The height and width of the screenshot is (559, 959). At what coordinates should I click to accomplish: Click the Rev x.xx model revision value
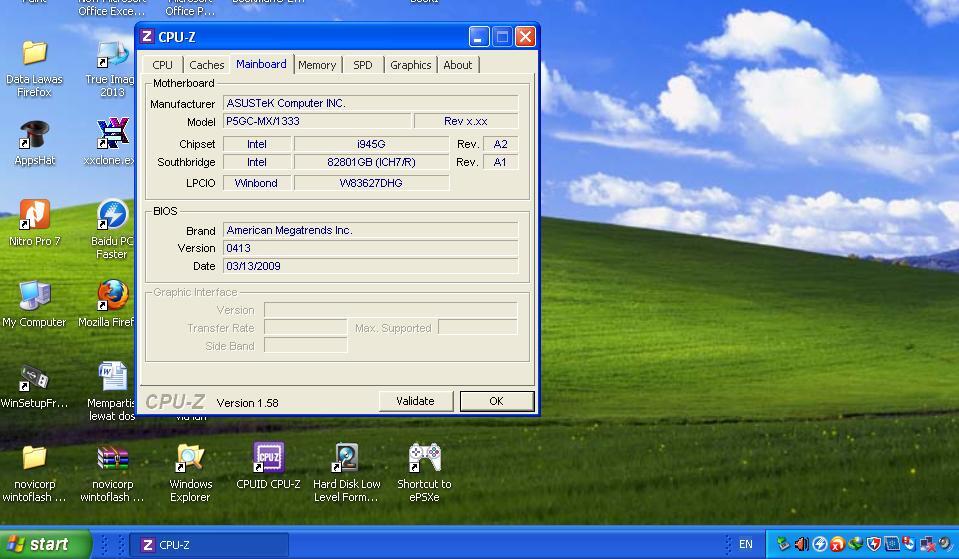tap(466, 121)
